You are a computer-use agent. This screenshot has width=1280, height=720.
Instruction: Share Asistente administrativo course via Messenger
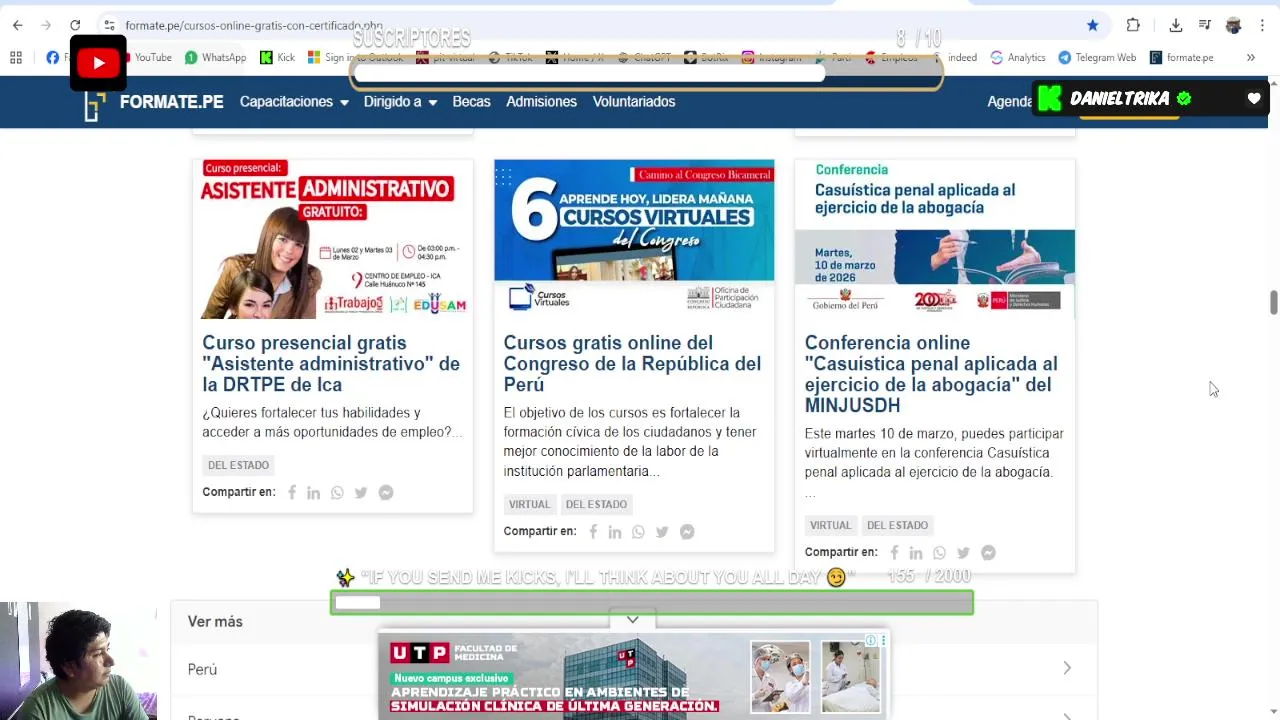coord(386,493)
